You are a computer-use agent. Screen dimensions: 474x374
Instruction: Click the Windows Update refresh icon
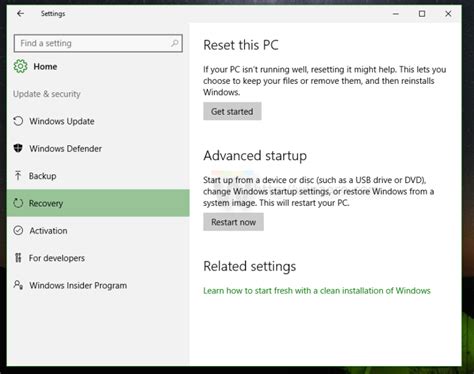point(18,121)
